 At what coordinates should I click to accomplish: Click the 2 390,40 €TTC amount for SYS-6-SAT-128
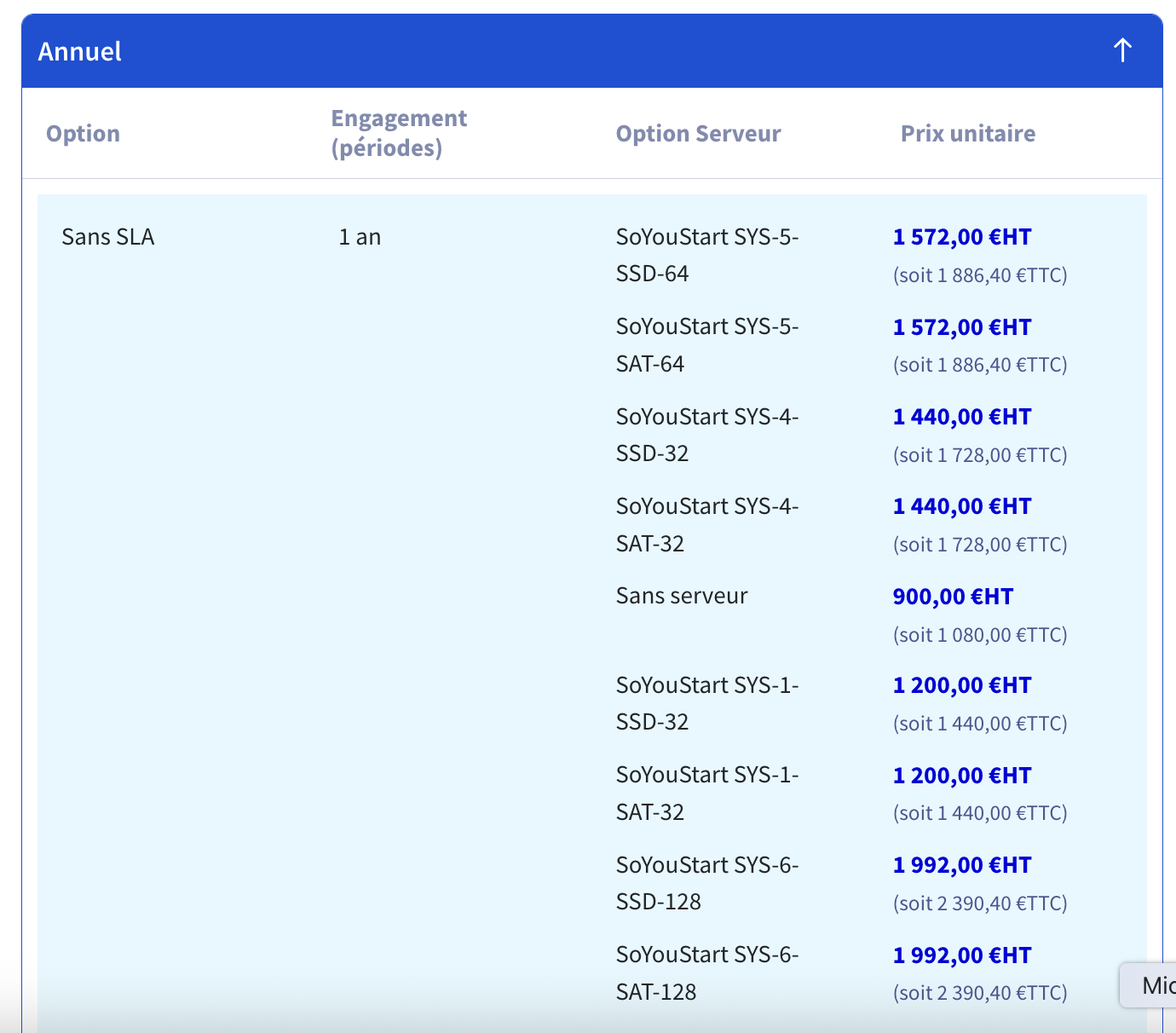click(980, 993)
